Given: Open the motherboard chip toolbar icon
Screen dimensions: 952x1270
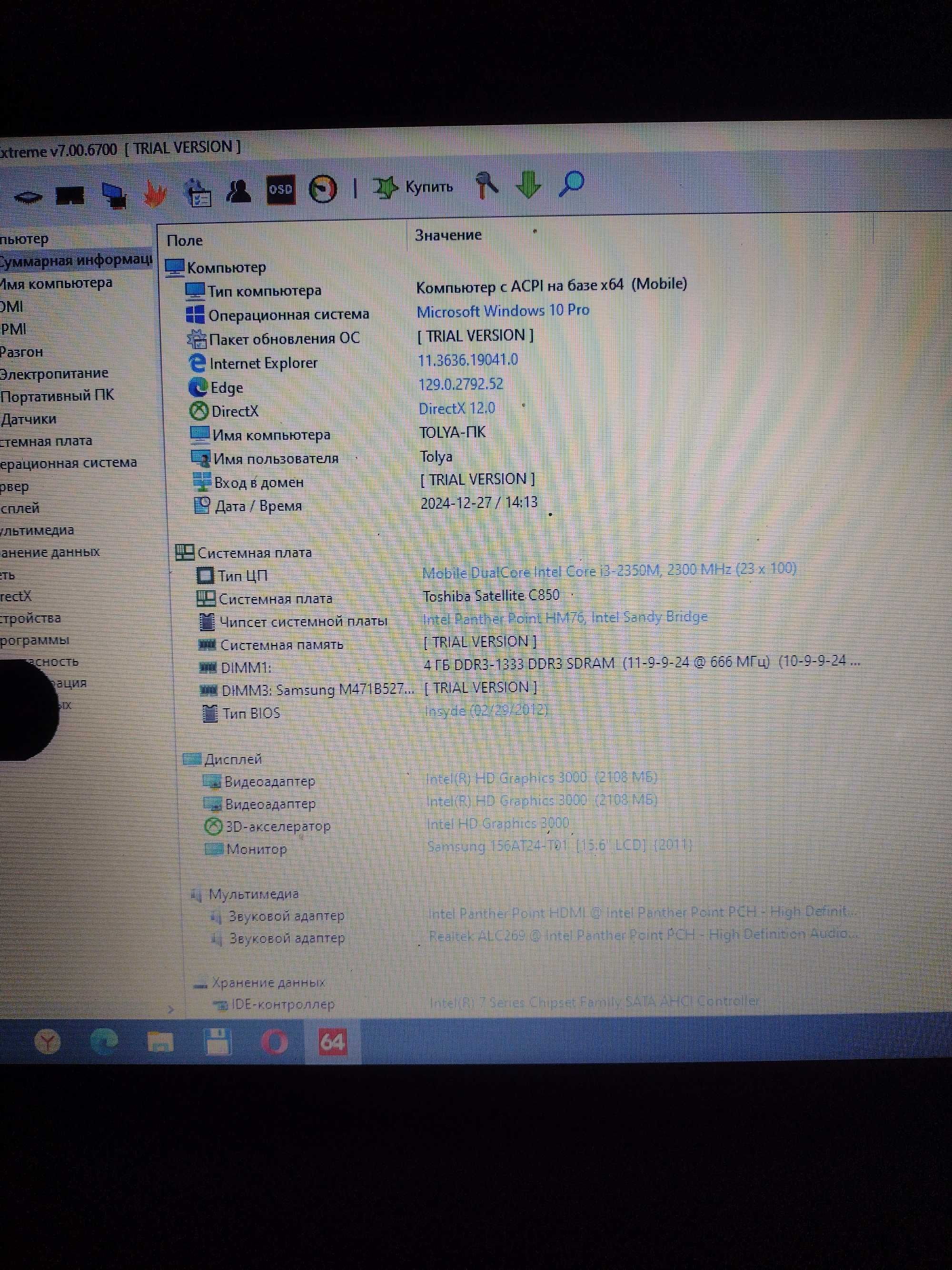Looking at the screenshot, I should [27, 198].
